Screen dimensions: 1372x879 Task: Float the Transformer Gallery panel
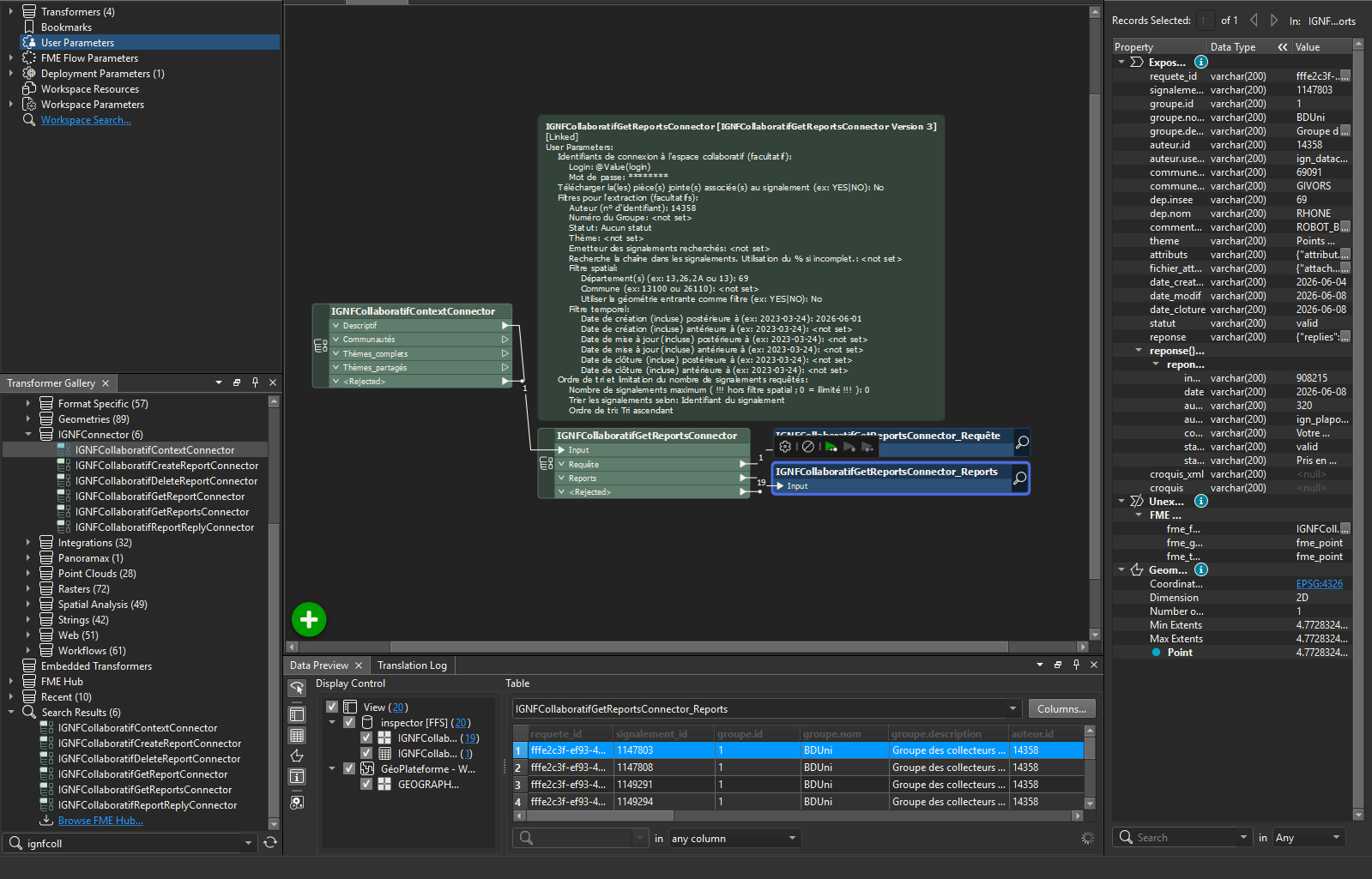(x=237, y=382)
